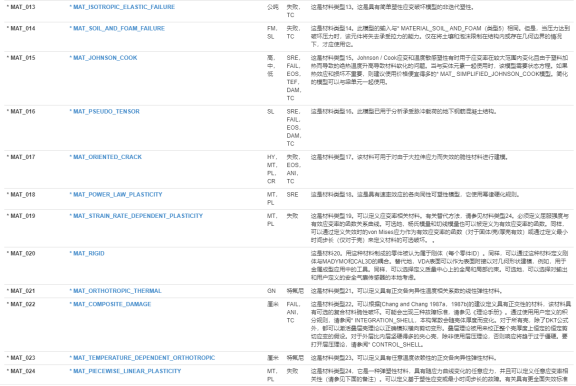Image resolution: width=576 pixels, height=386 pixels.
Task: Click the MAT_019 description text
Action: pyautogui.click(x=440, y=228)
